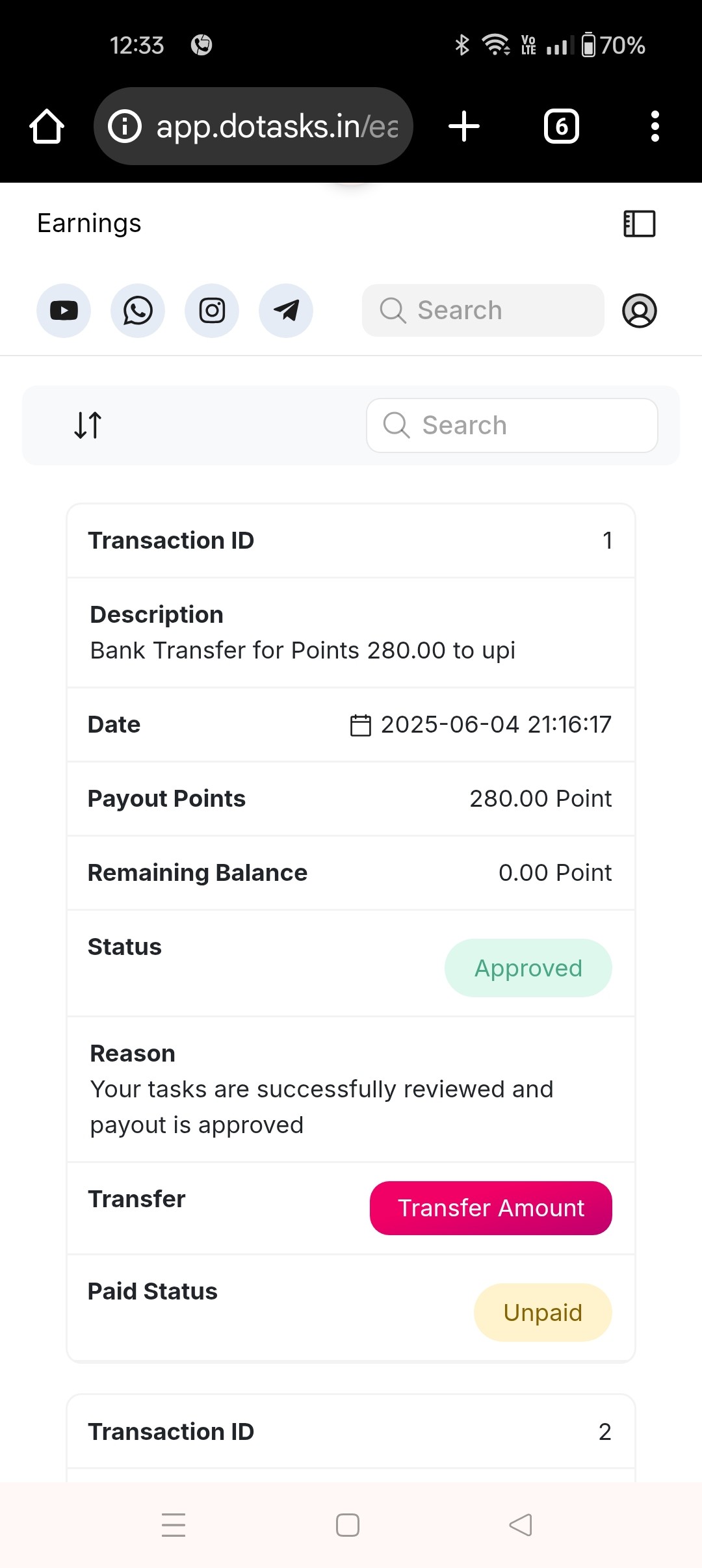Open the Instagram social icon
The width and height of the screenshot is (702, 1568).
(212, 311)
